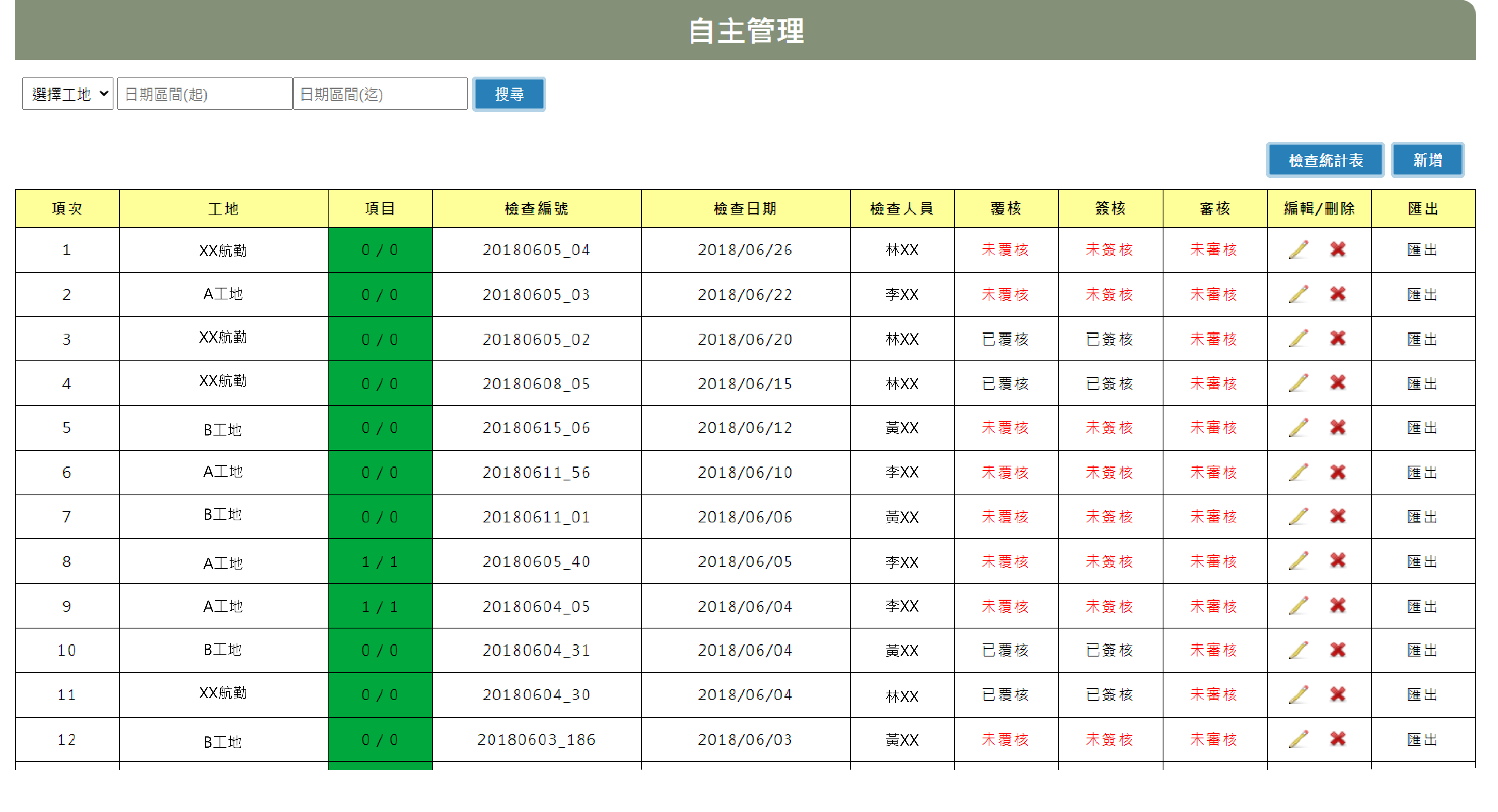The image size is (1498, 812).
Task: Delete 20180603_186 with the red X icon
Action: [1338, 739]
